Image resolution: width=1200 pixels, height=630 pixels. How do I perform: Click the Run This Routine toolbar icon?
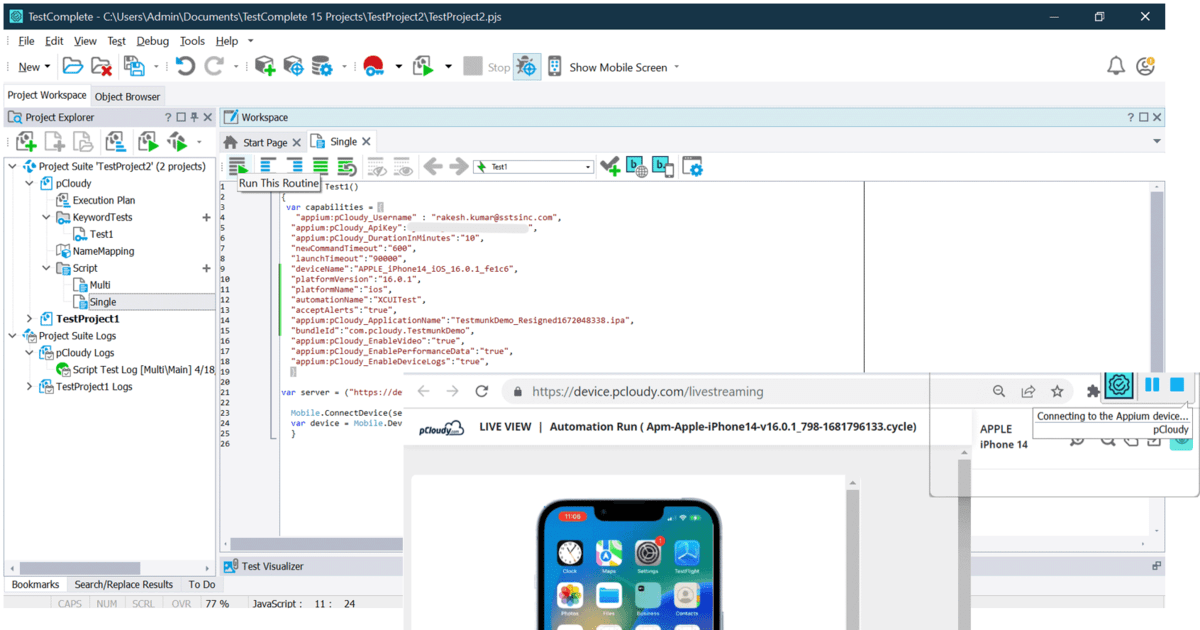click(237, 167)
